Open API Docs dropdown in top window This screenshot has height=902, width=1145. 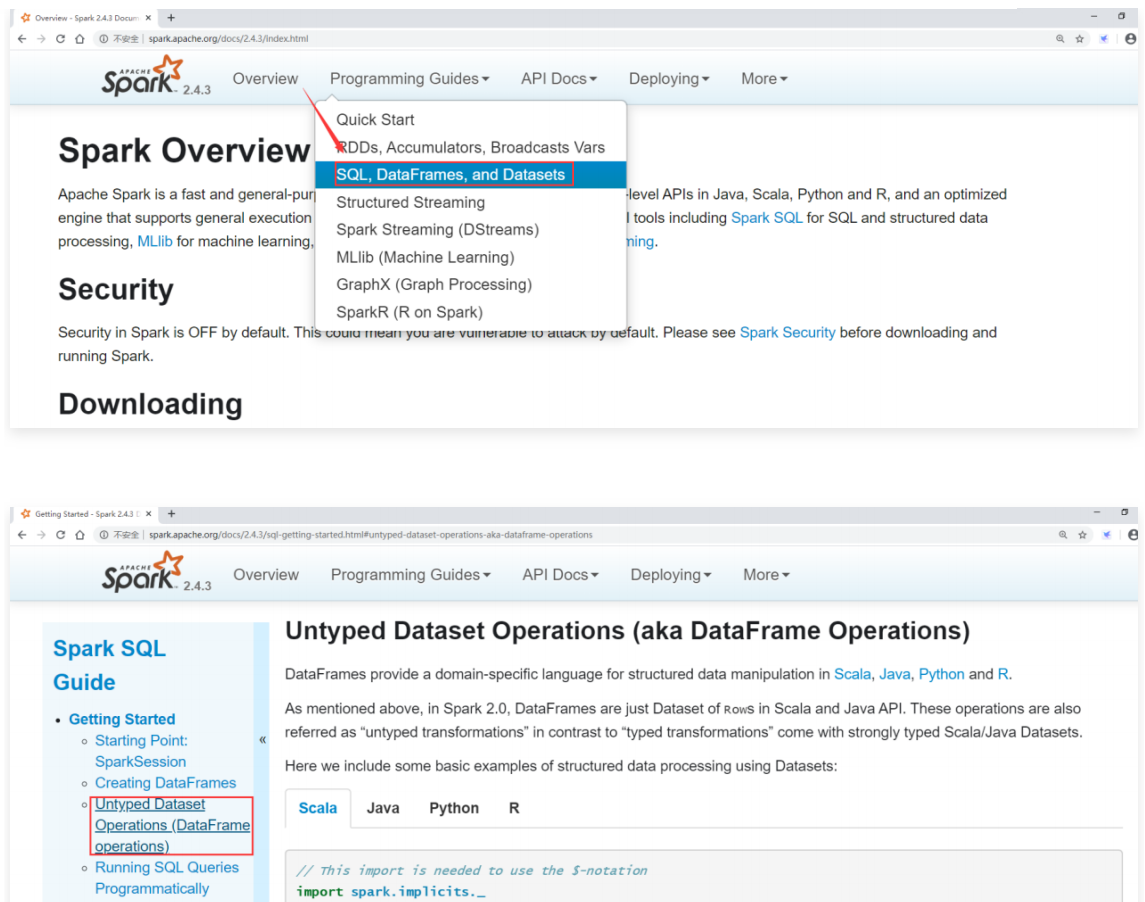click(559, 79)
